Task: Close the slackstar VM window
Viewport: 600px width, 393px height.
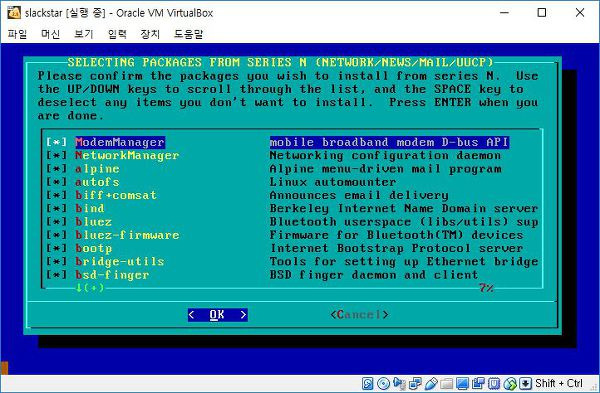Action: tap(580, 13)
